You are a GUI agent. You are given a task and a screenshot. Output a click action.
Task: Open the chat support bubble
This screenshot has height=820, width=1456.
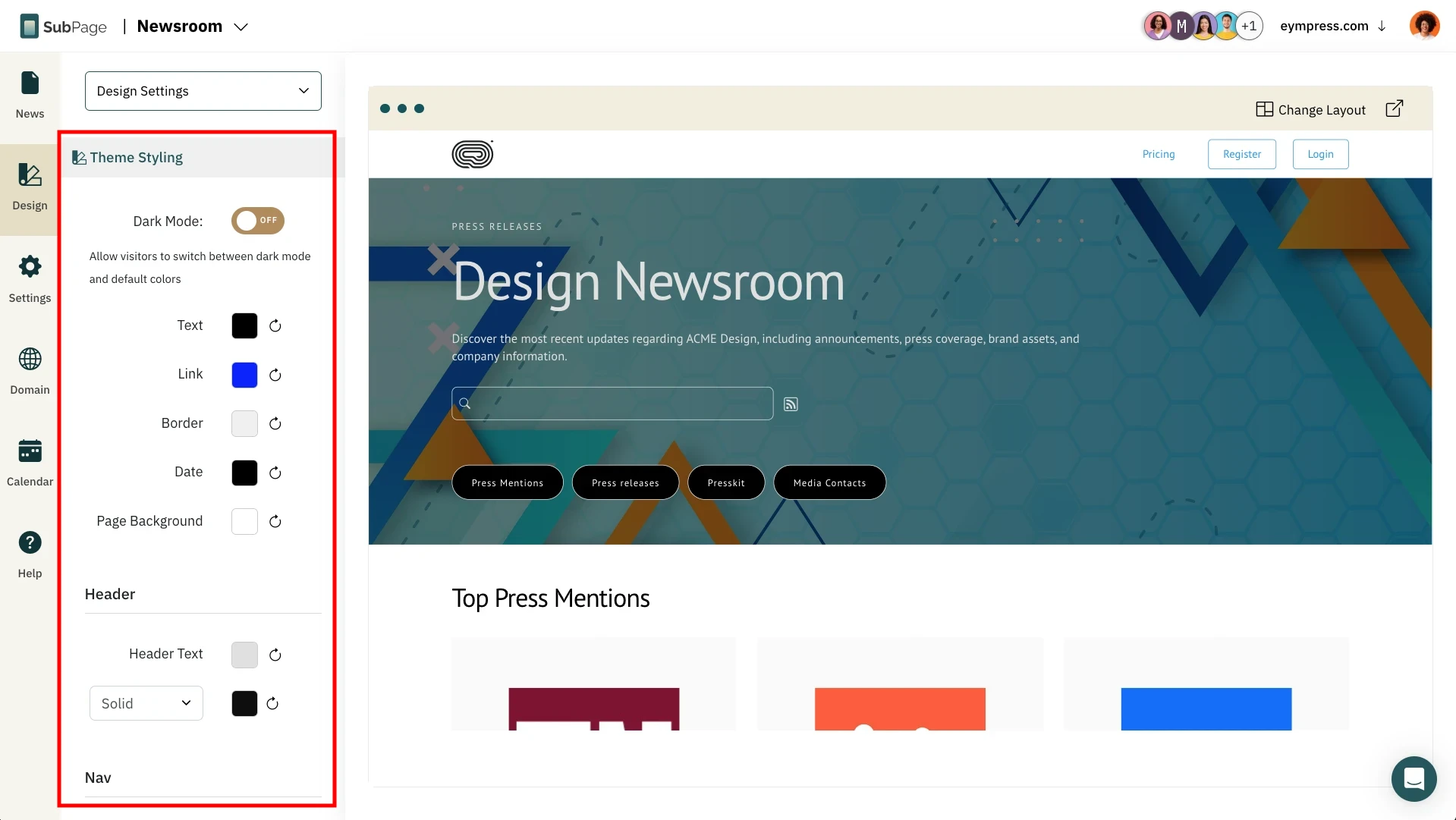[x=1414, y=778]
